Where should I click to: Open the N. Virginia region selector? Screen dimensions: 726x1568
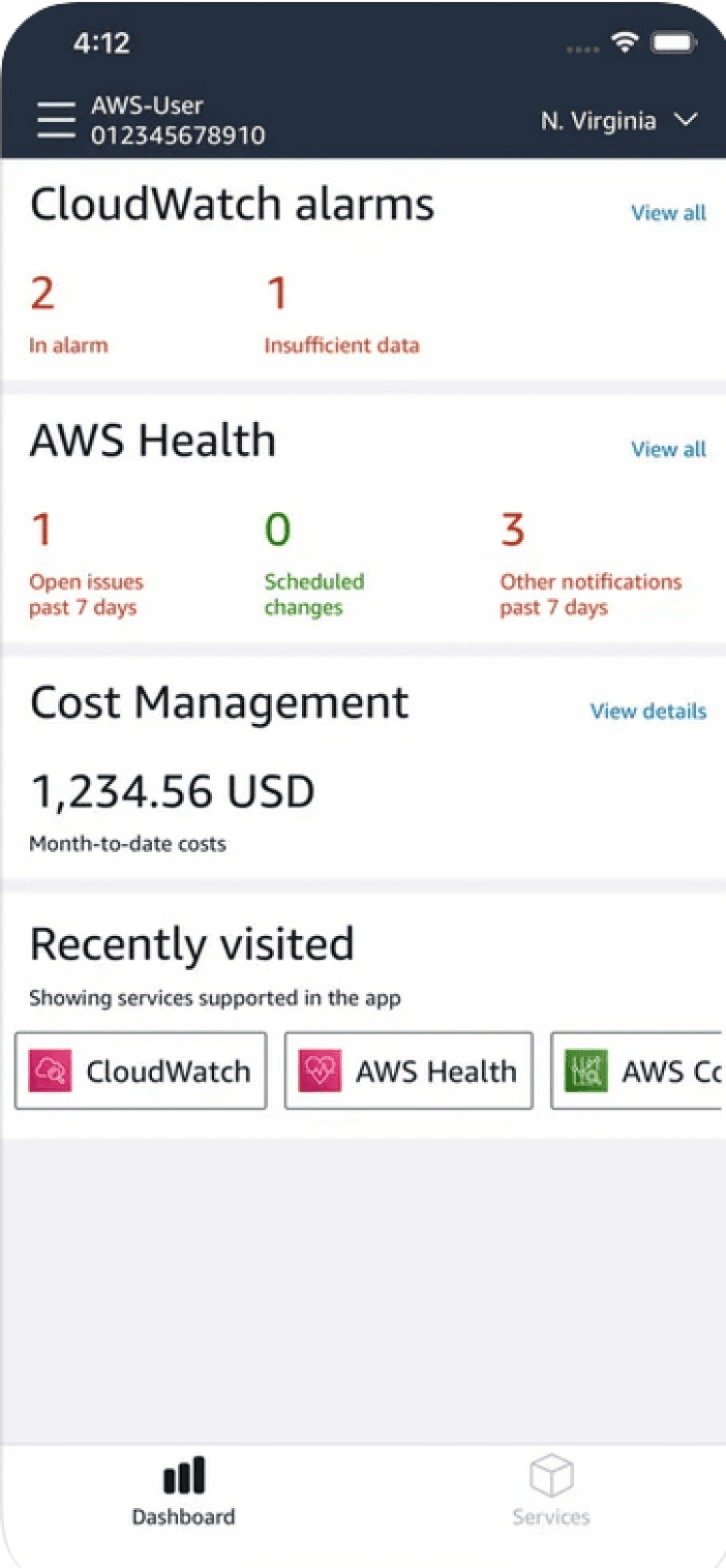coord(598,121)
